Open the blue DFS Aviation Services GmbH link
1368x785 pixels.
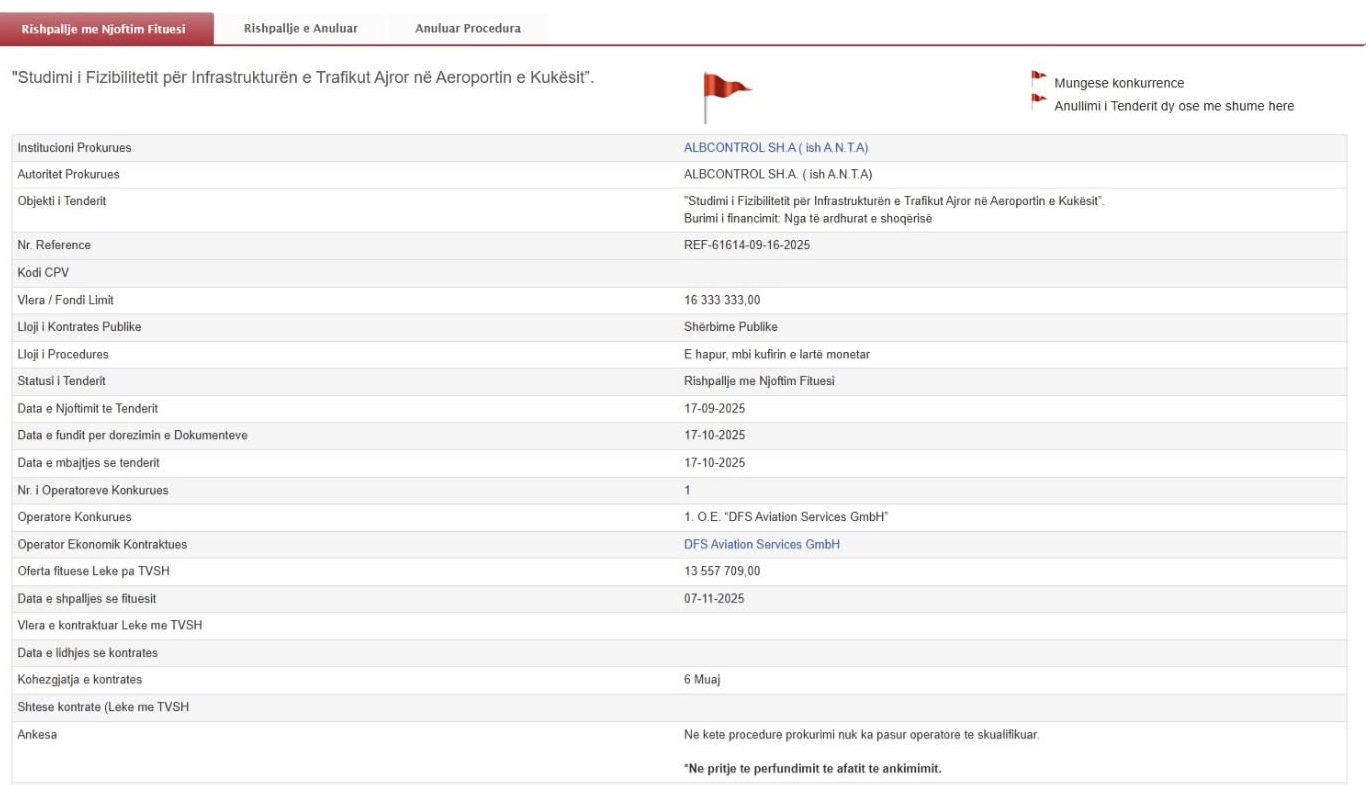click(761, 545)
